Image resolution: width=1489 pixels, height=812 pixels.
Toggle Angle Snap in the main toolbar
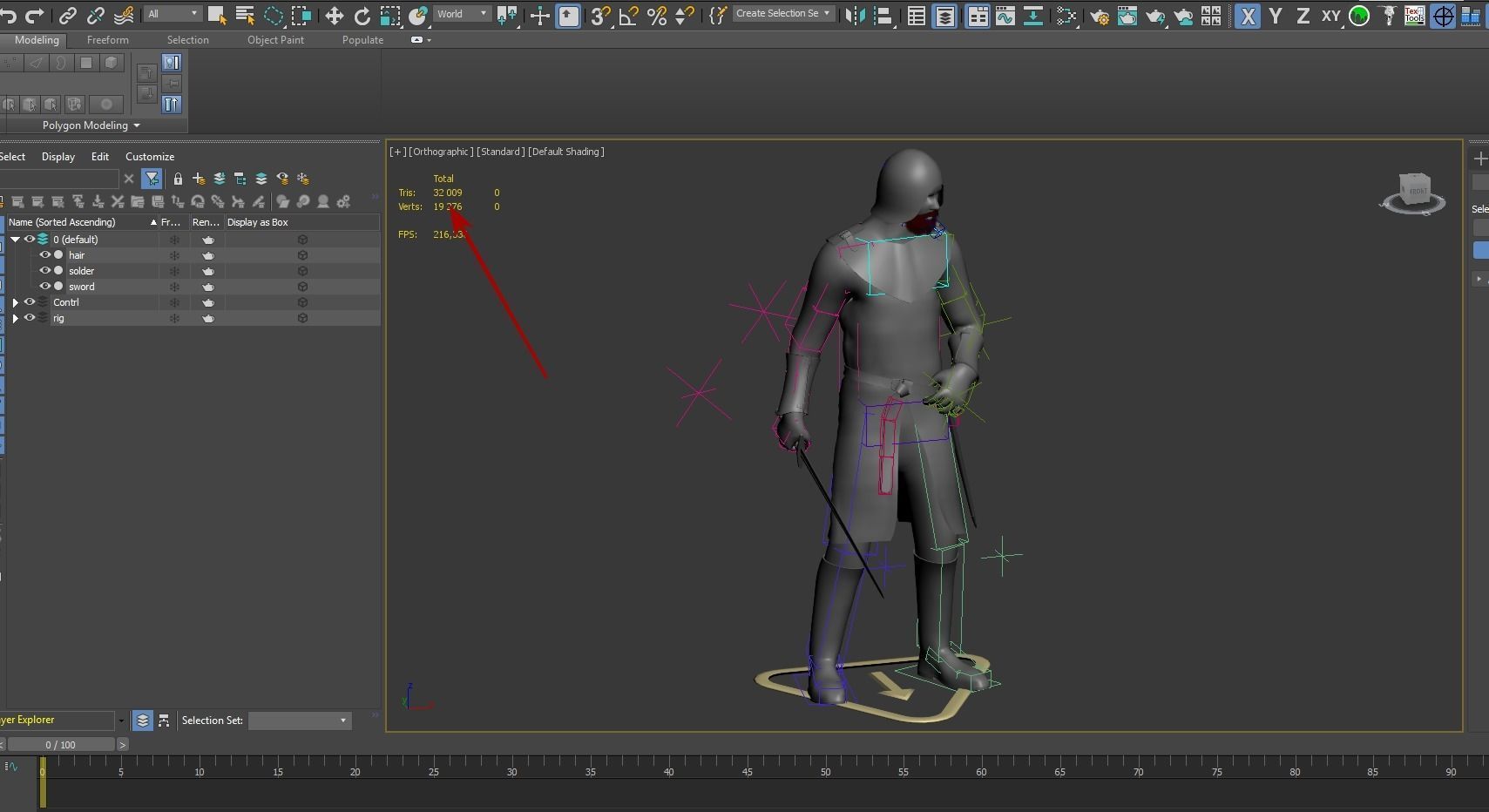pyautogui.click(x=628, y=15)
